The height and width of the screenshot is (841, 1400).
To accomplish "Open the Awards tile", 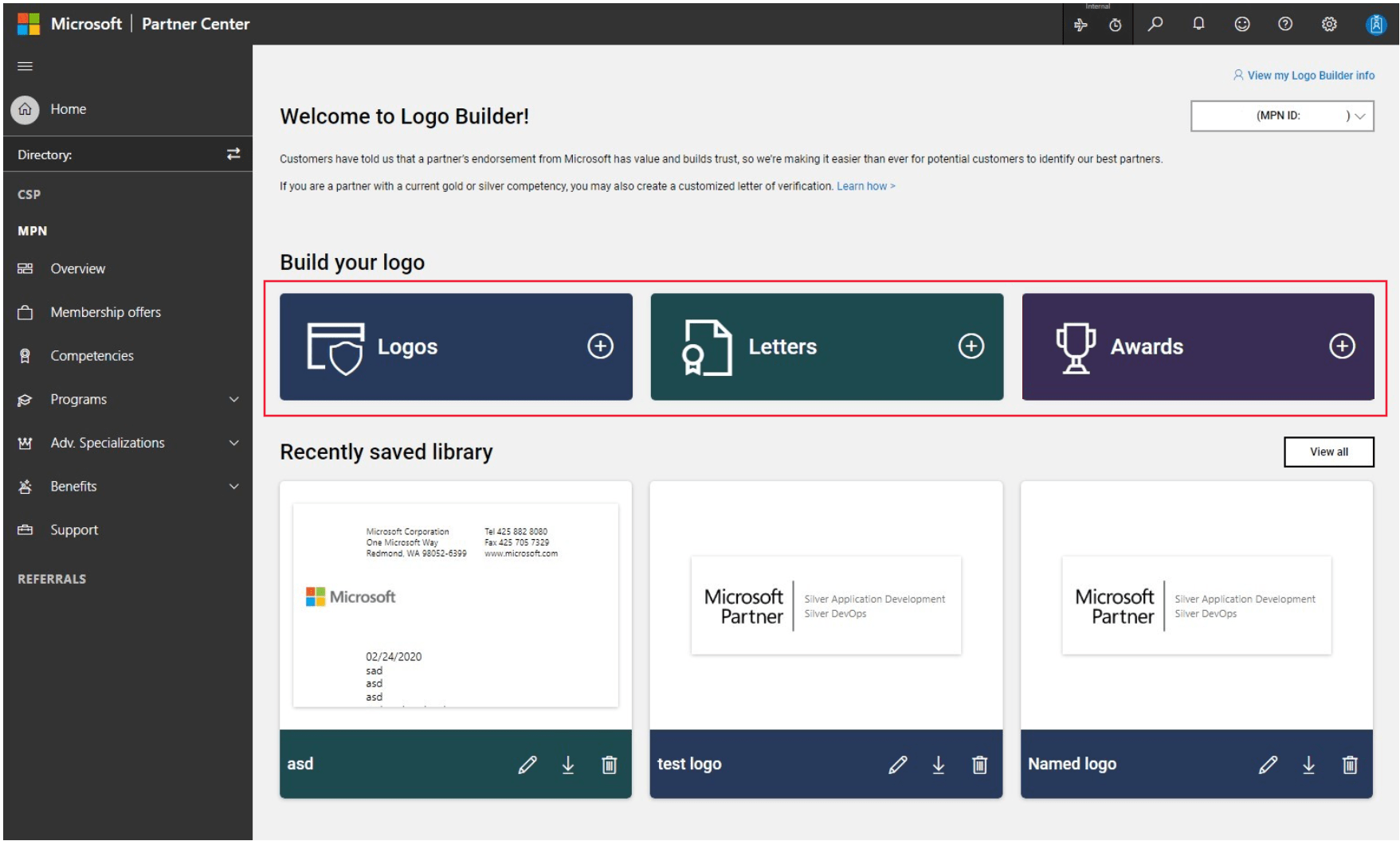I will pyautogui.click(x=1198, y=346).
